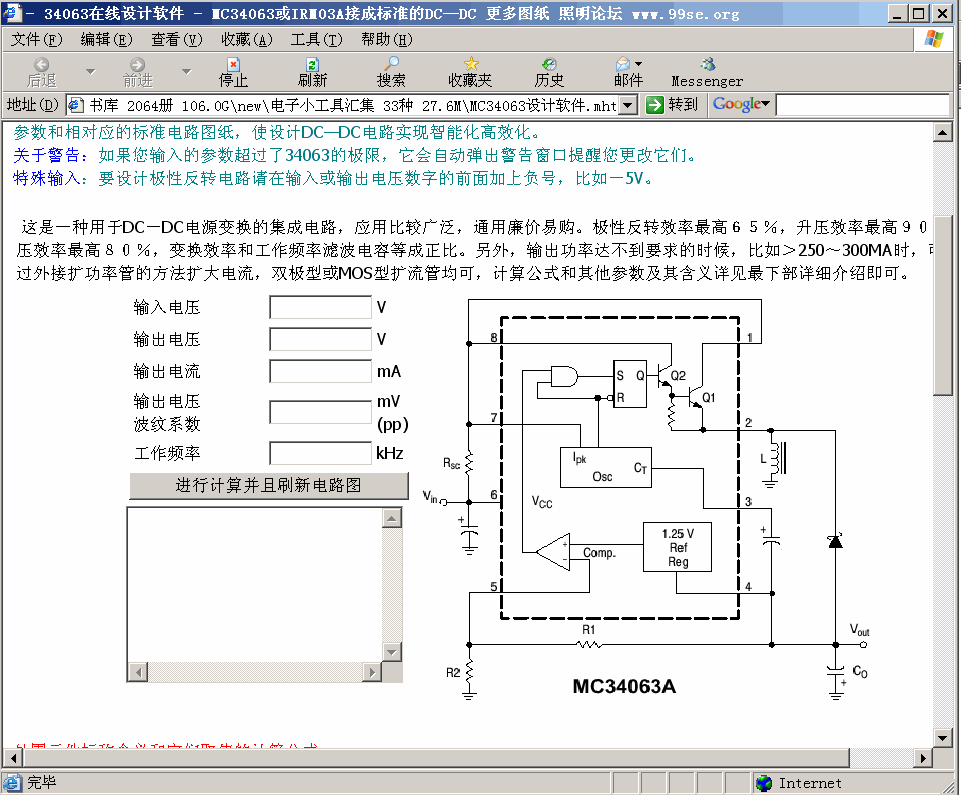Click the 完毕 status bar text
Screen dimensions: 961x795
(42, 783)
